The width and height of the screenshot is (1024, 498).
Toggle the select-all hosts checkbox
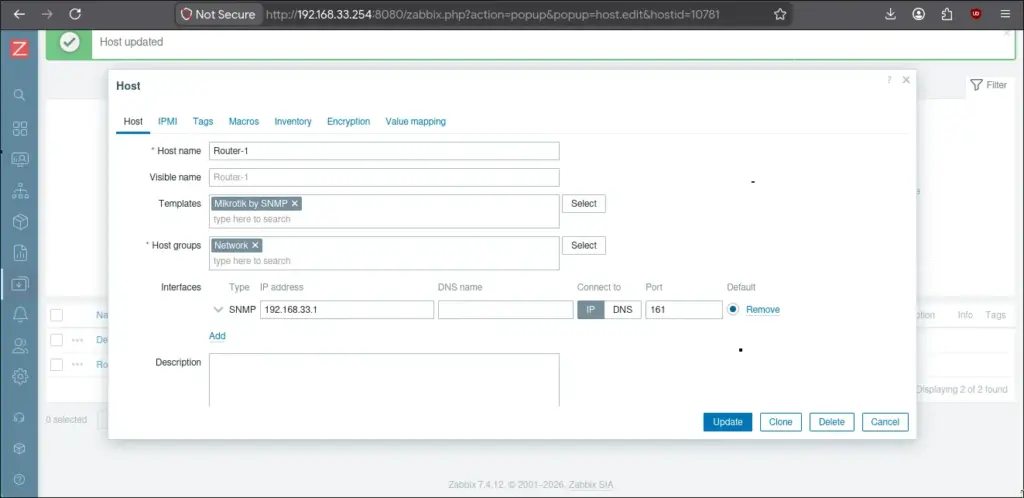point(57,315)
